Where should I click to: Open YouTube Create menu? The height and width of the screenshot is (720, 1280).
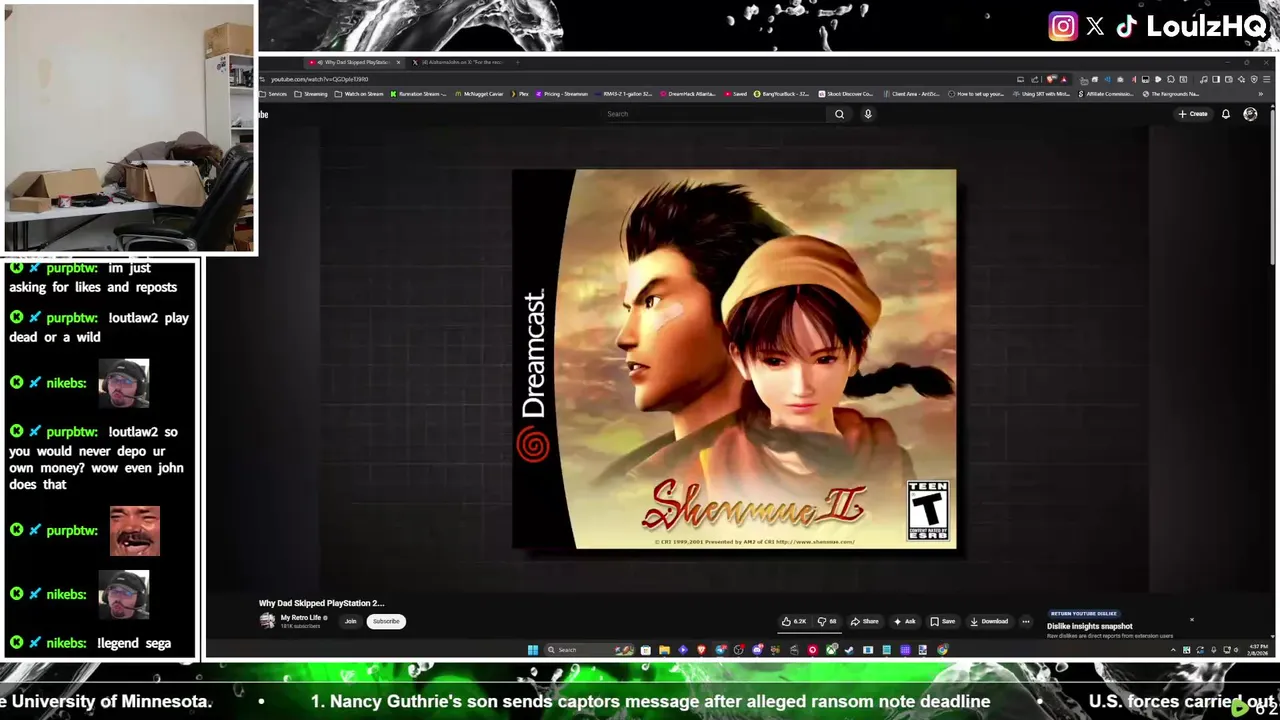(1193, 114)
